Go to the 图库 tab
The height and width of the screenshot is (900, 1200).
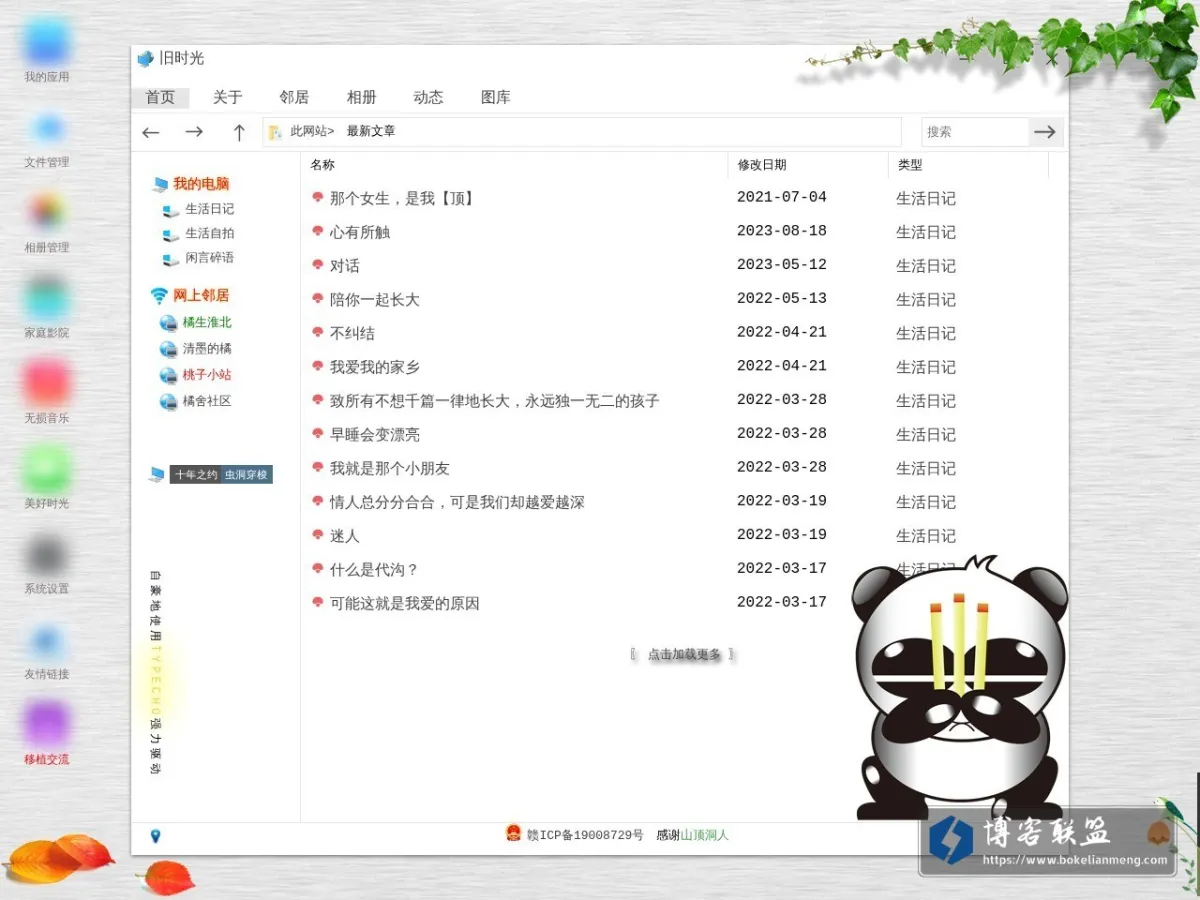click(496, 97)
